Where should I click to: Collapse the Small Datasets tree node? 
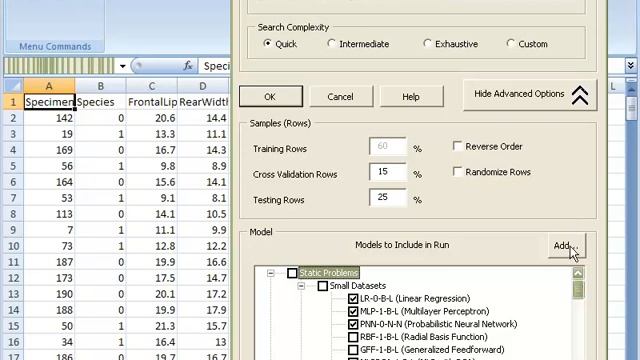(x=301, y=286)
